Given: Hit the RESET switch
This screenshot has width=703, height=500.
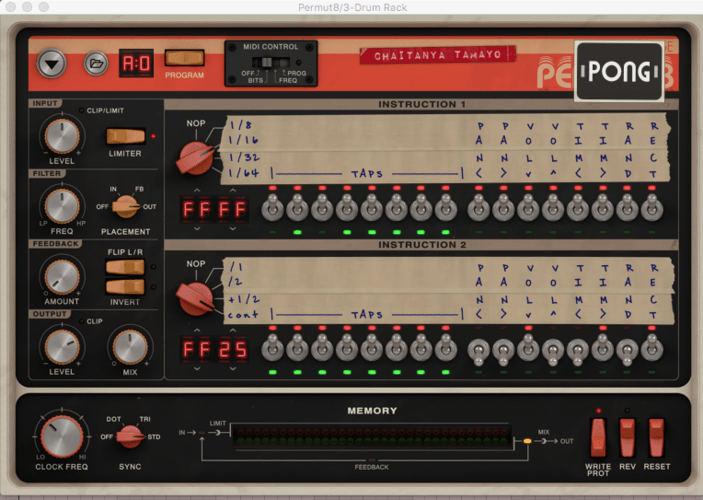Looking at the screenshot, I should coord(656,437).
